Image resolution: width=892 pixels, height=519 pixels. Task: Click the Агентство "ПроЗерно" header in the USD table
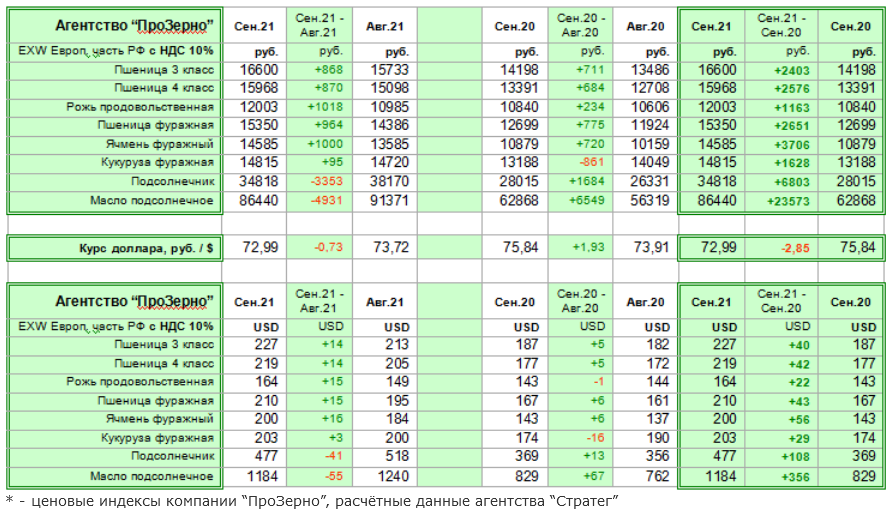click(134, 301)
